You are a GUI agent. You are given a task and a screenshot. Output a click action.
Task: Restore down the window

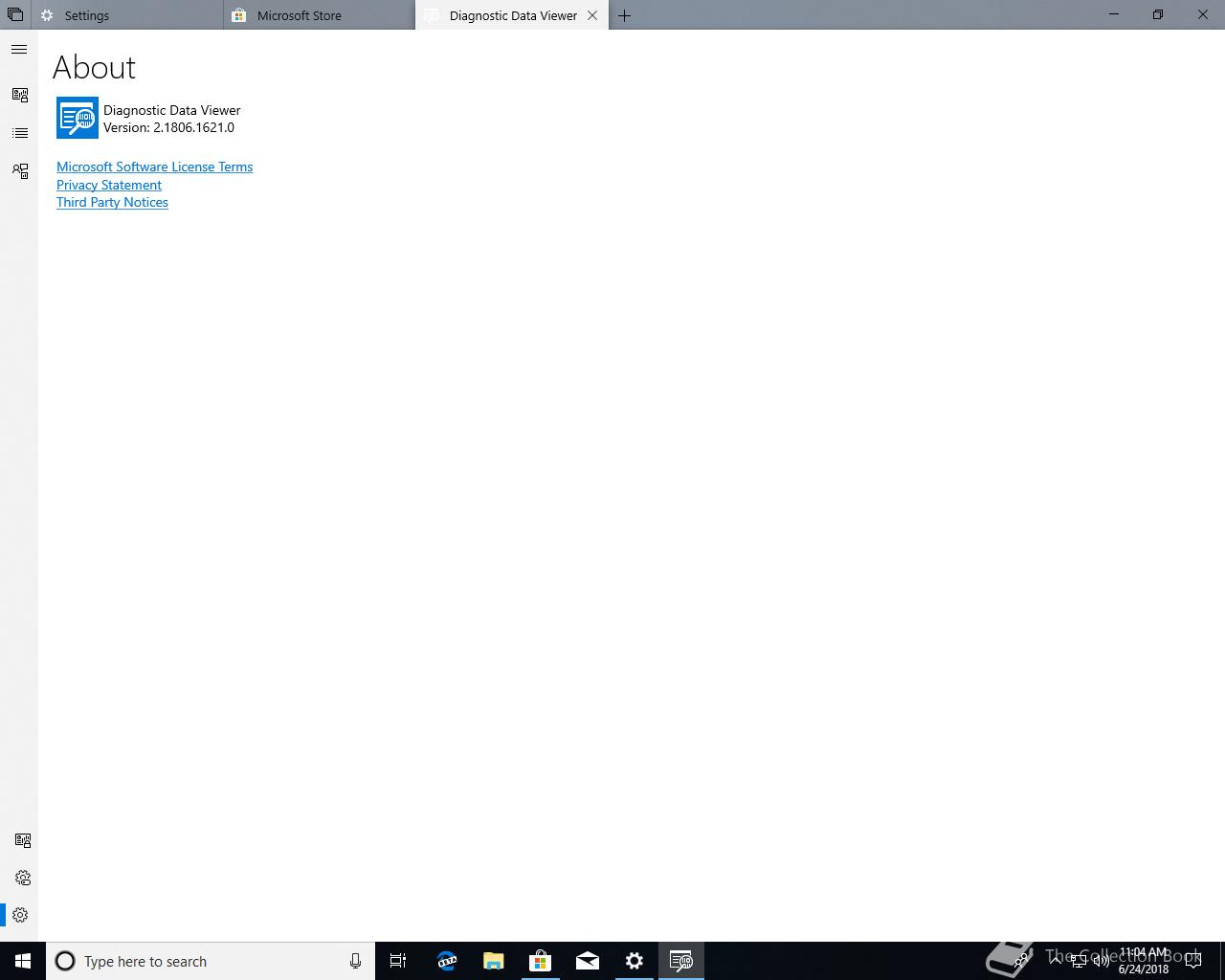[x=1158, y=14]
